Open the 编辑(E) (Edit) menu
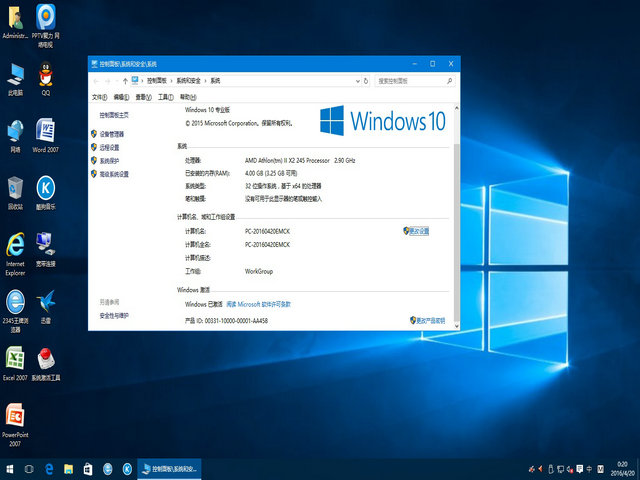 121,97
